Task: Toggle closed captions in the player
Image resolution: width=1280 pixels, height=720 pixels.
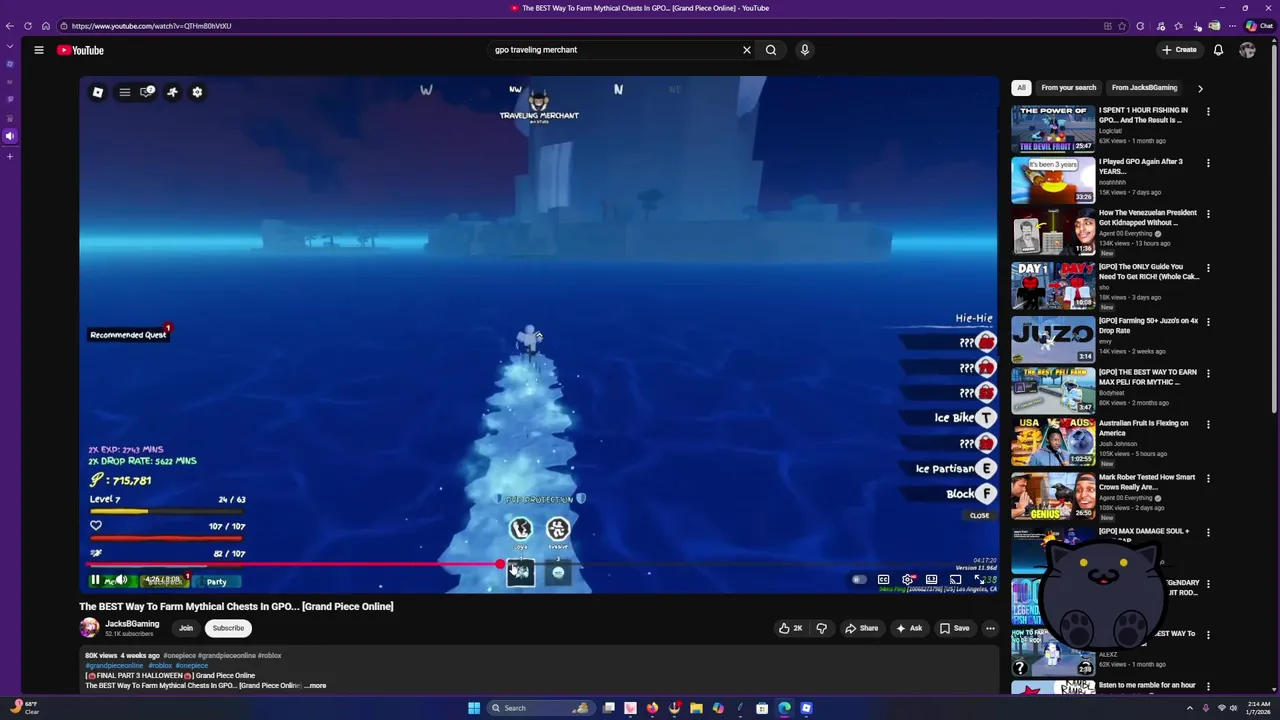Action: click(x=883, y=580)
